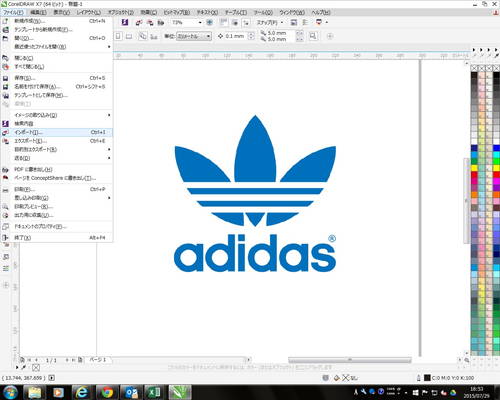Open the units dropdown in property bar
This screenshot has height=400, width=500.
click(x=194, y=36)
